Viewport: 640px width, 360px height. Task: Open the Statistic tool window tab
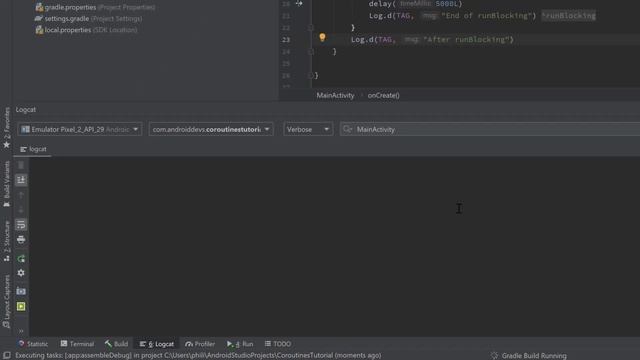(x=33, y=344)
